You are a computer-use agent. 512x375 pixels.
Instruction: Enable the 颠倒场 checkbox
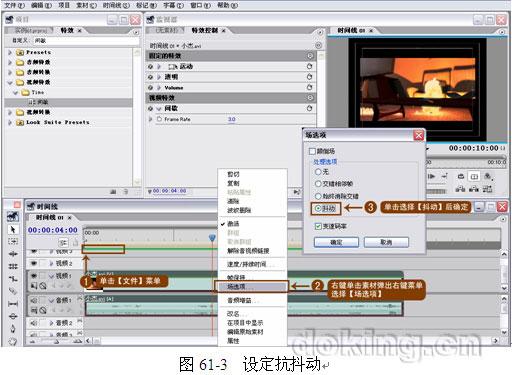pos(312,151)
